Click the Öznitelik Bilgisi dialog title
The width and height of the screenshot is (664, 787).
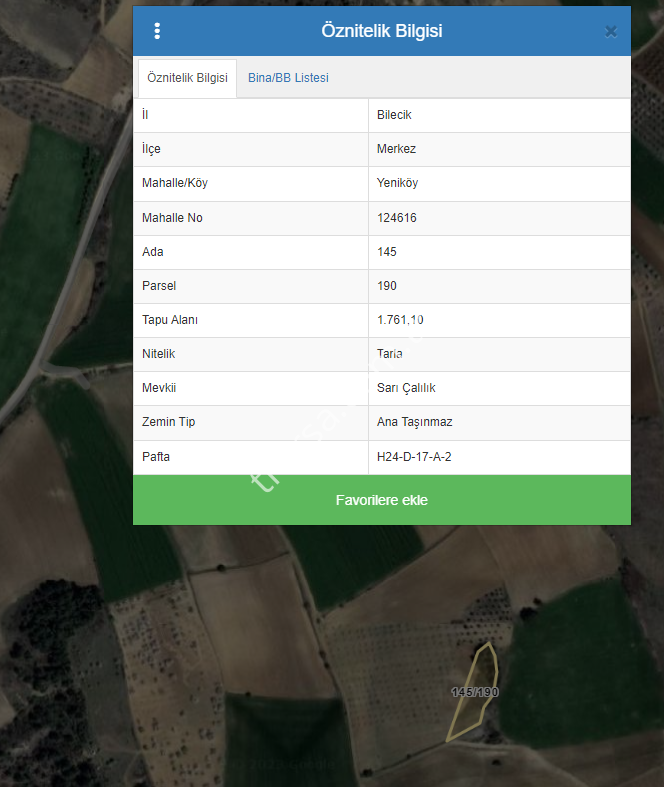(381, 31)
